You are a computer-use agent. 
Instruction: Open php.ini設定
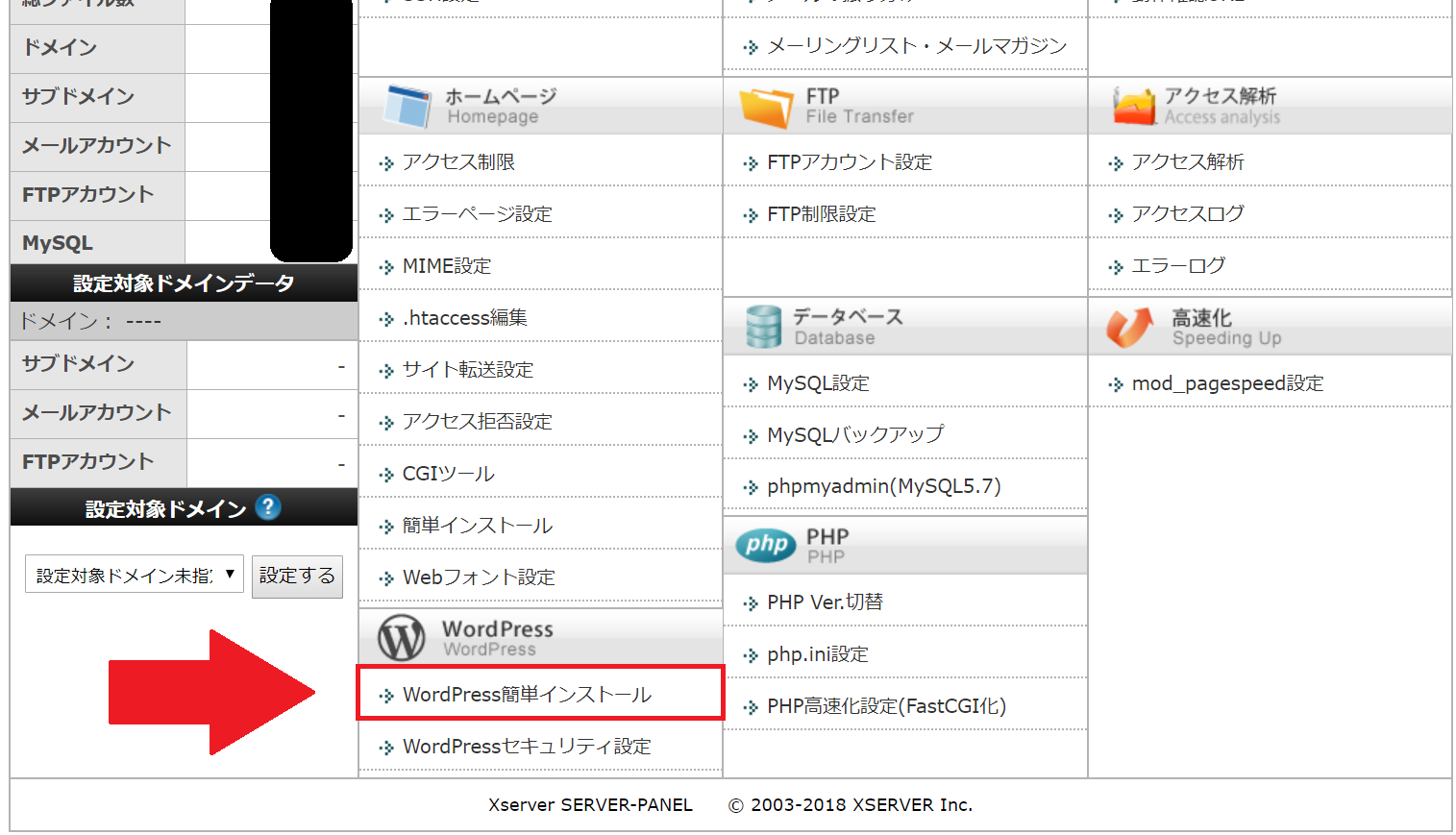pos(817,653)
